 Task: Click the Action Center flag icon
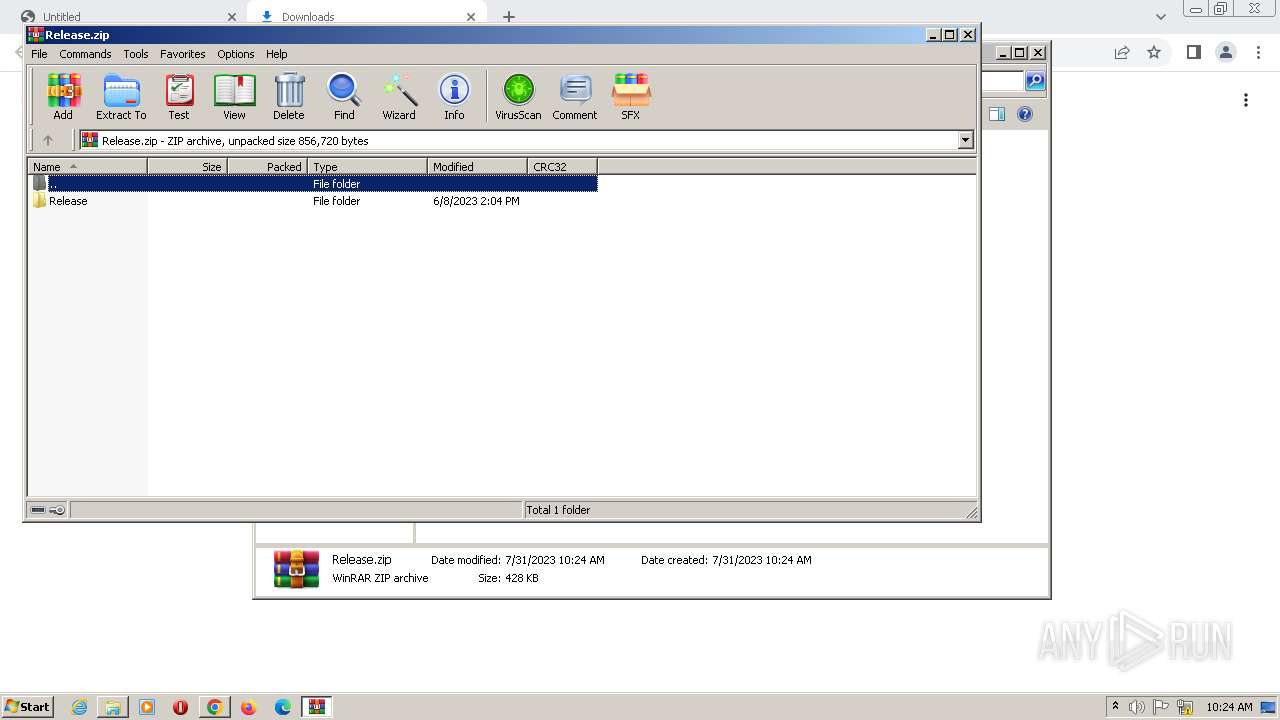coord(1161,707)
